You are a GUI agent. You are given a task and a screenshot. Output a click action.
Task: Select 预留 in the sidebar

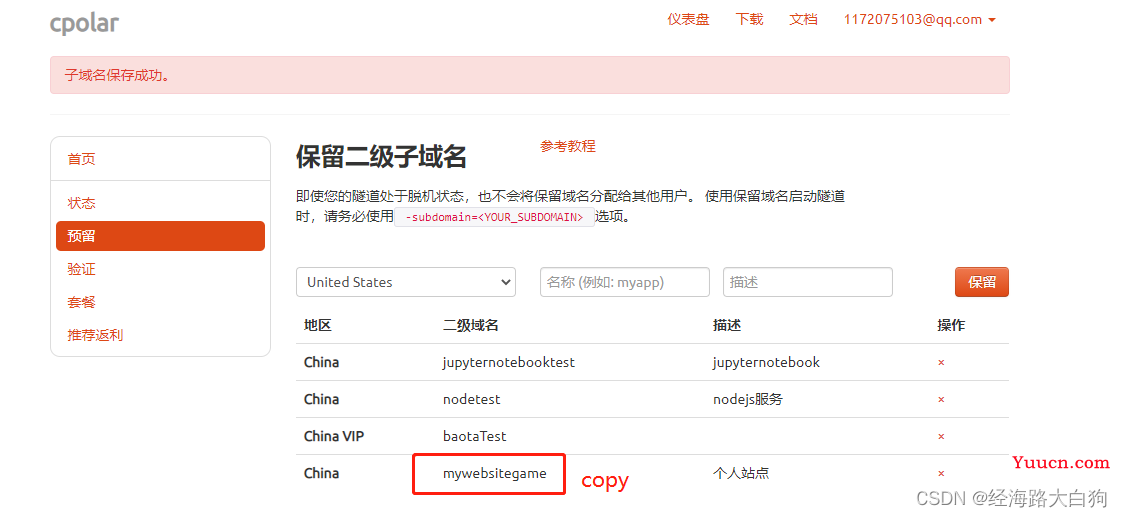(x=160, y=236)
